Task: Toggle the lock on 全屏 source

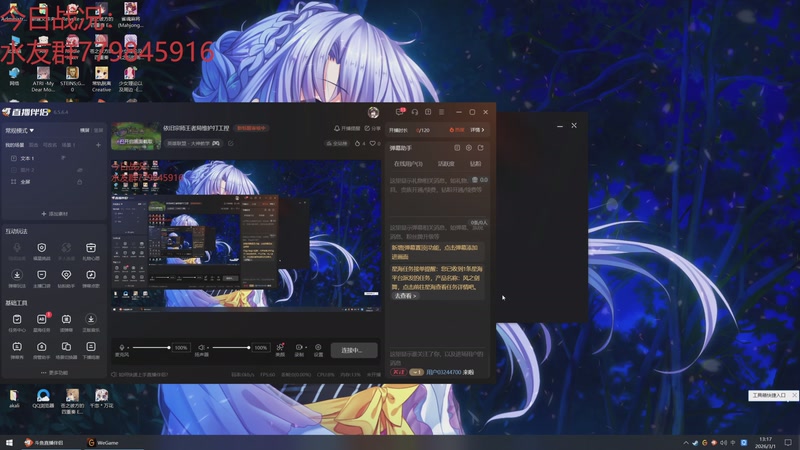Action: 80,182
